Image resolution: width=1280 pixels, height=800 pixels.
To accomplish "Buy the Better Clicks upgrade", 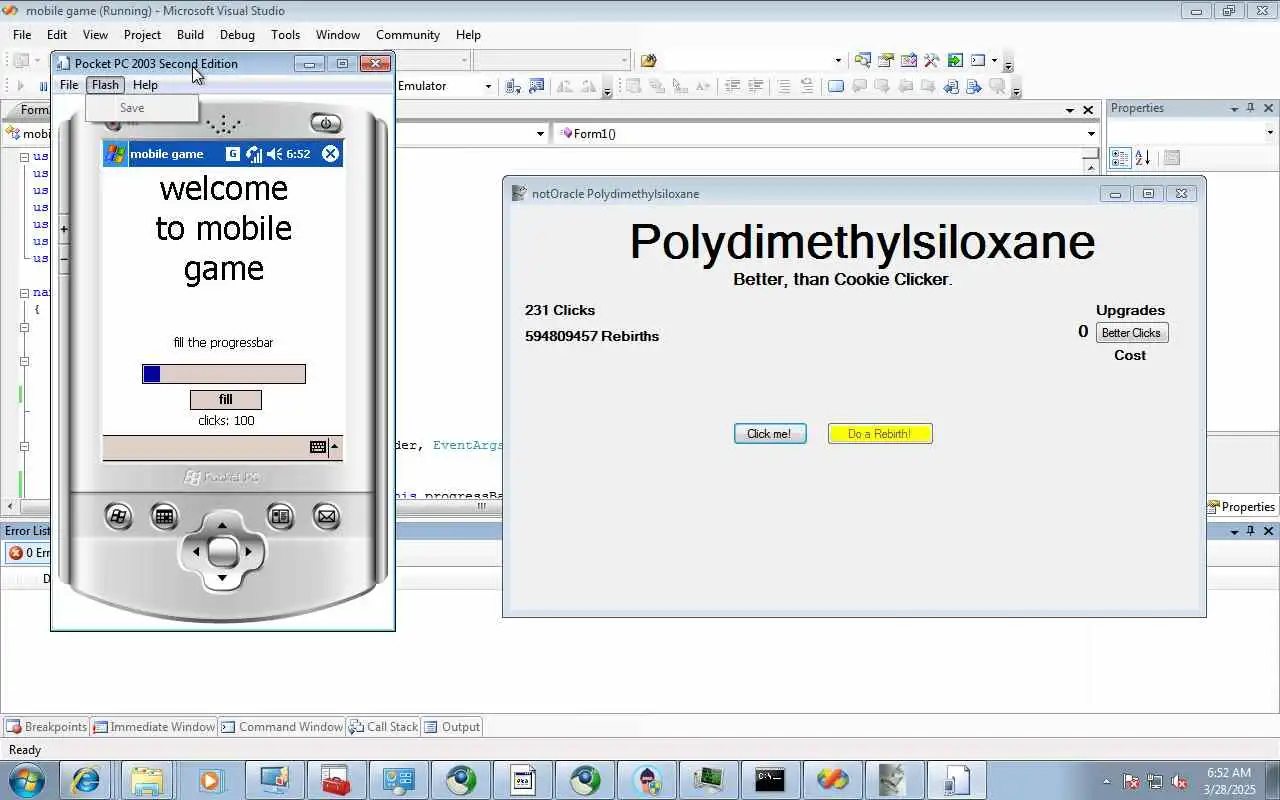I will coord(1131,333).
